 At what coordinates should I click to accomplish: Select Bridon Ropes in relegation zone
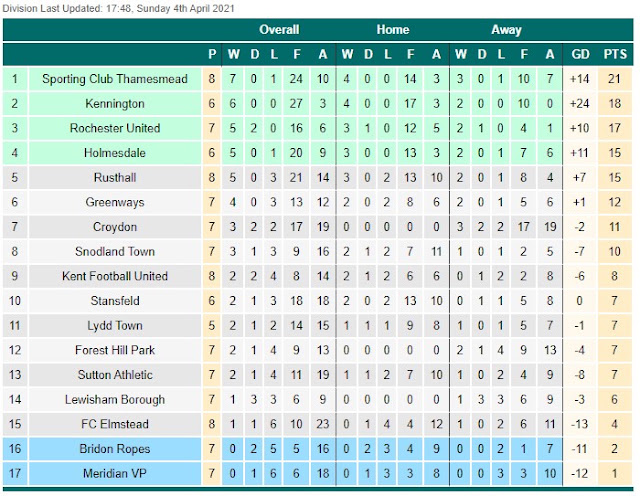click(x=115, y=449)
